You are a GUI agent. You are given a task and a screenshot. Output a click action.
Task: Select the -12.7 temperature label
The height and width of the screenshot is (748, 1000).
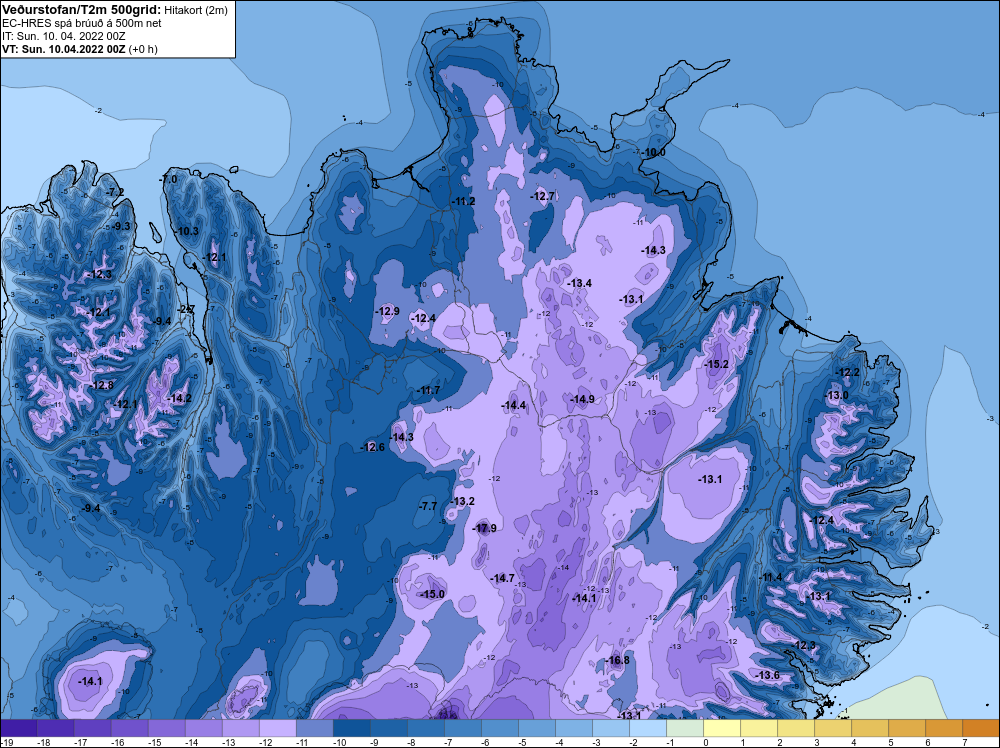[543, 196]
